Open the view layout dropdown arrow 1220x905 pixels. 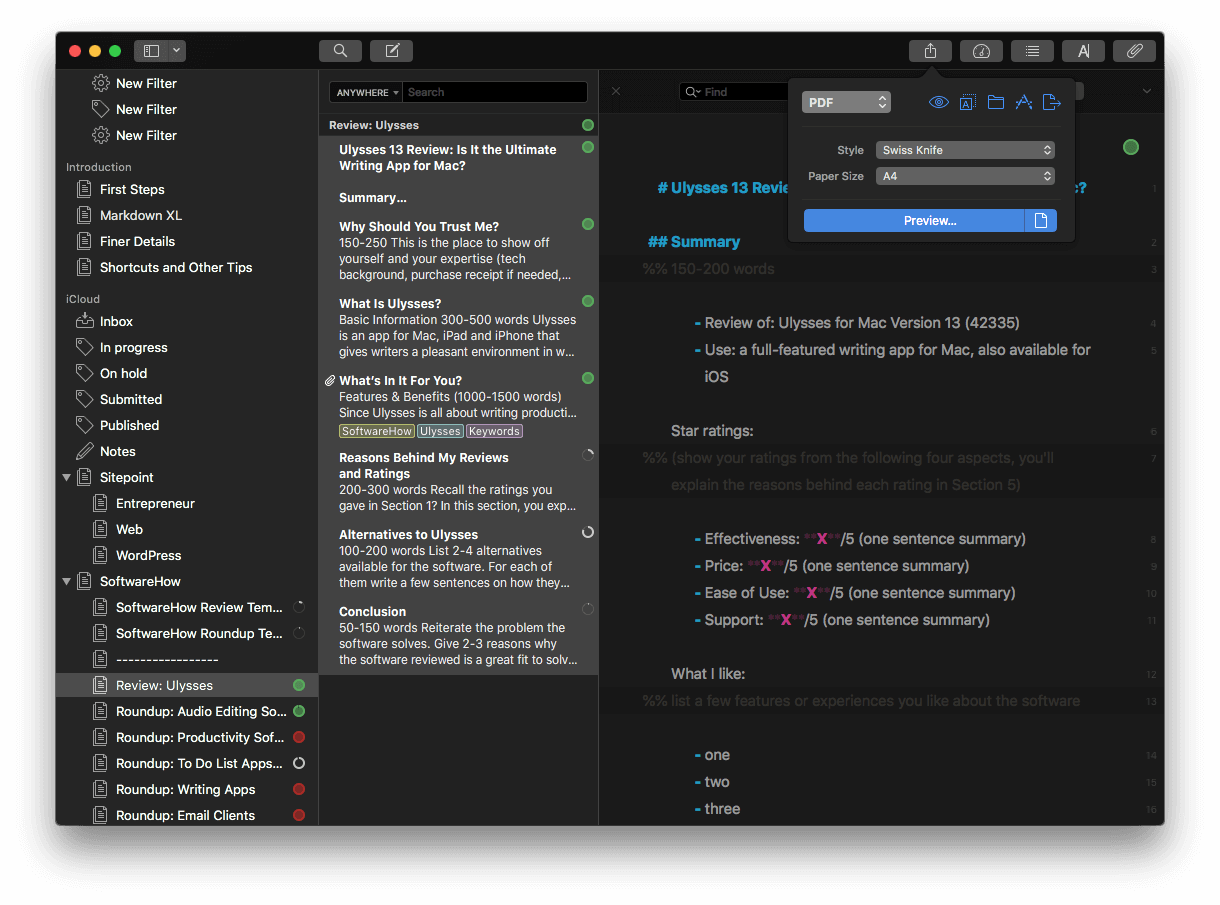pyautogui.click(x=177, y=51)
